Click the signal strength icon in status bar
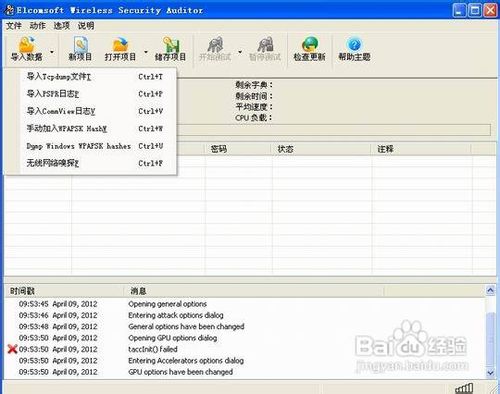 pos(464,389)
